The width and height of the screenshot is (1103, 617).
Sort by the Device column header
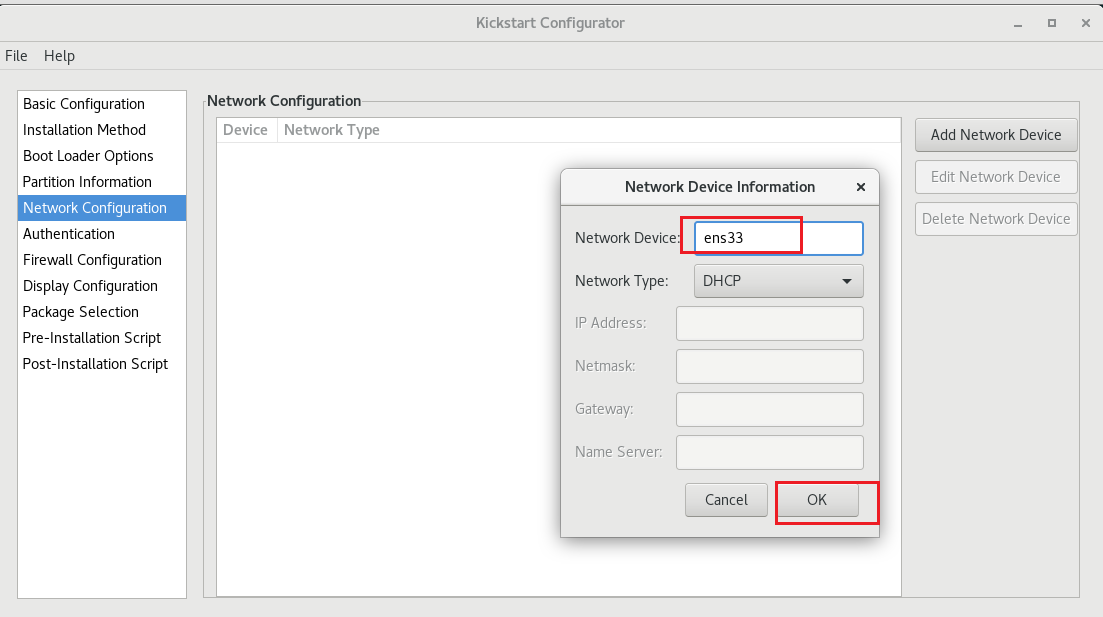pos(246,129)
